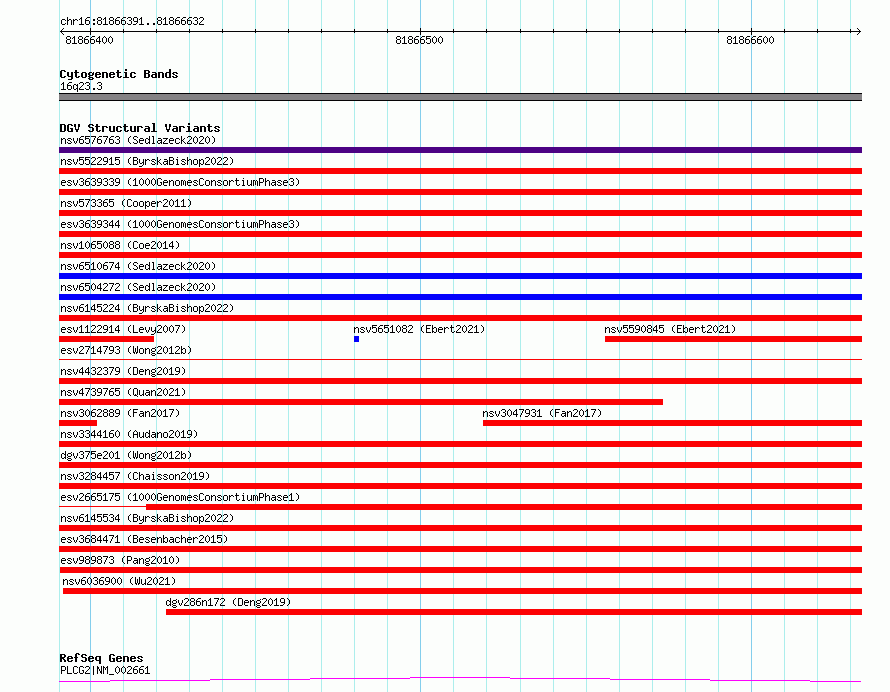The height and width of the screenshot is (692, 890).
Task: Select the Cytogenetic Bands track title
Action: 119,74
